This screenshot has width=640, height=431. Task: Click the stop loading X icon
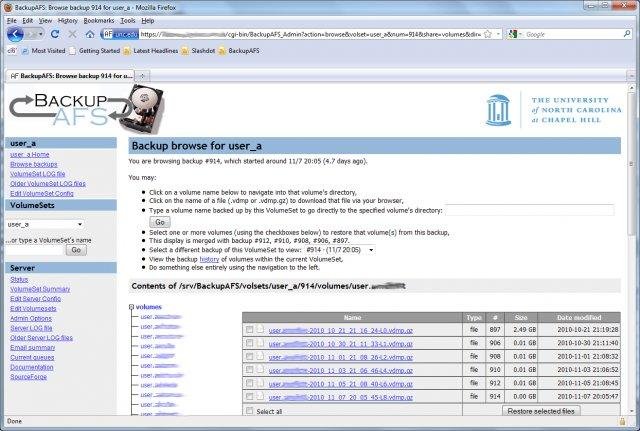tap(72, 34)
